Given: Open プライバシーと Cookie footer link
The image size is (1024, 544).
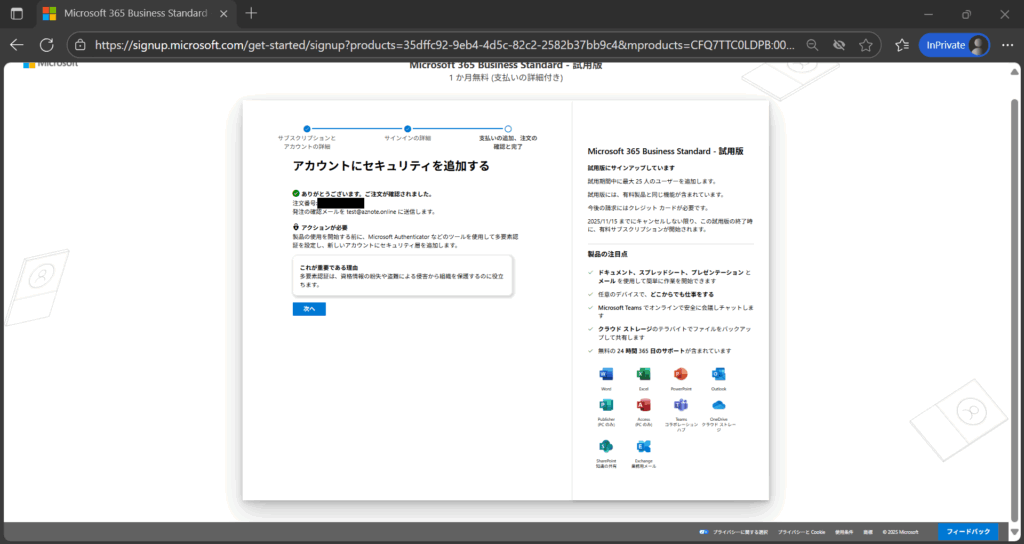Looking at the screenshot, I should [x=801, y=532].
